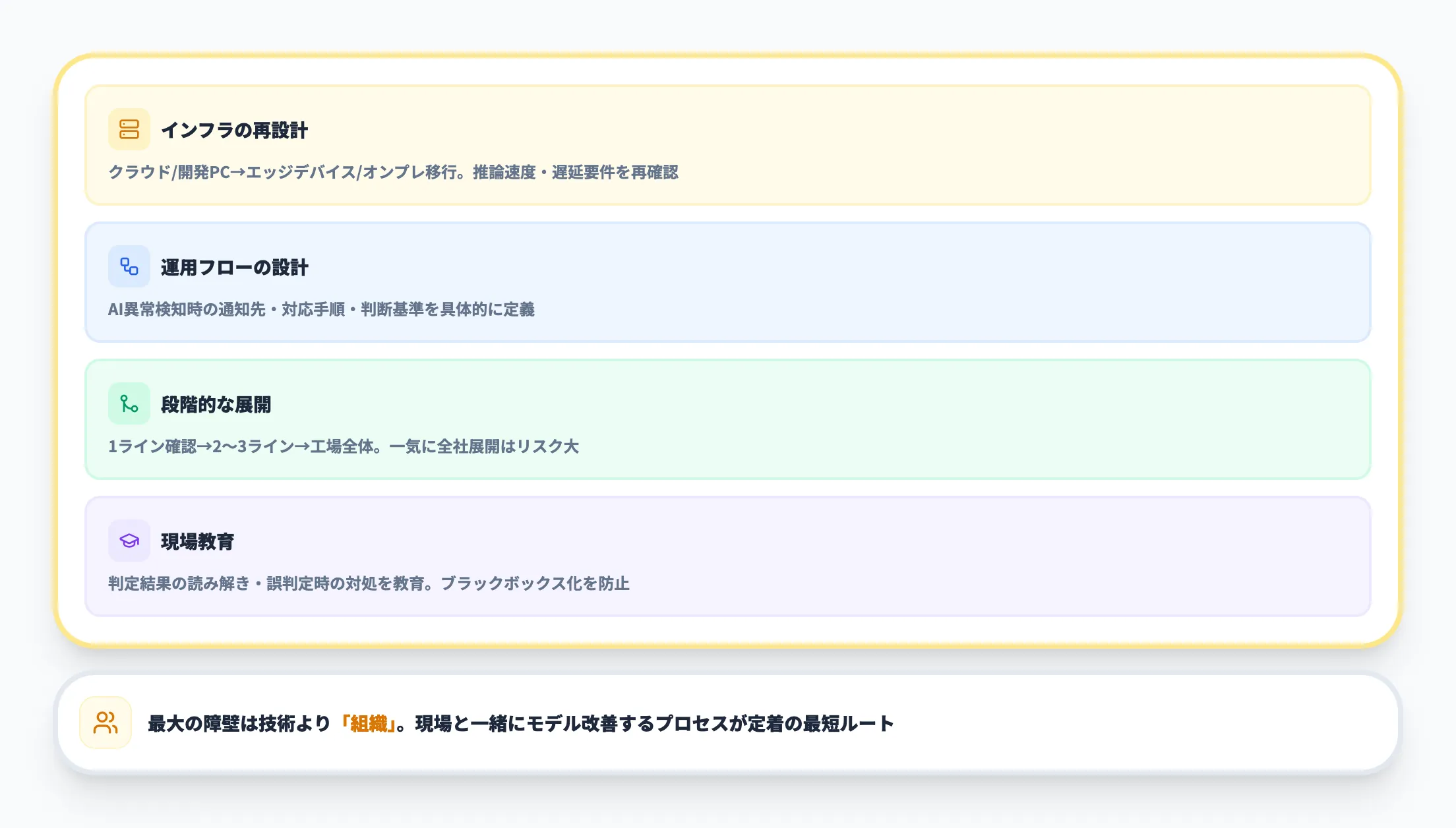Click the クラウド/開発PC description text
Screen dimensions: 1456x828
(x=393, y=173)
